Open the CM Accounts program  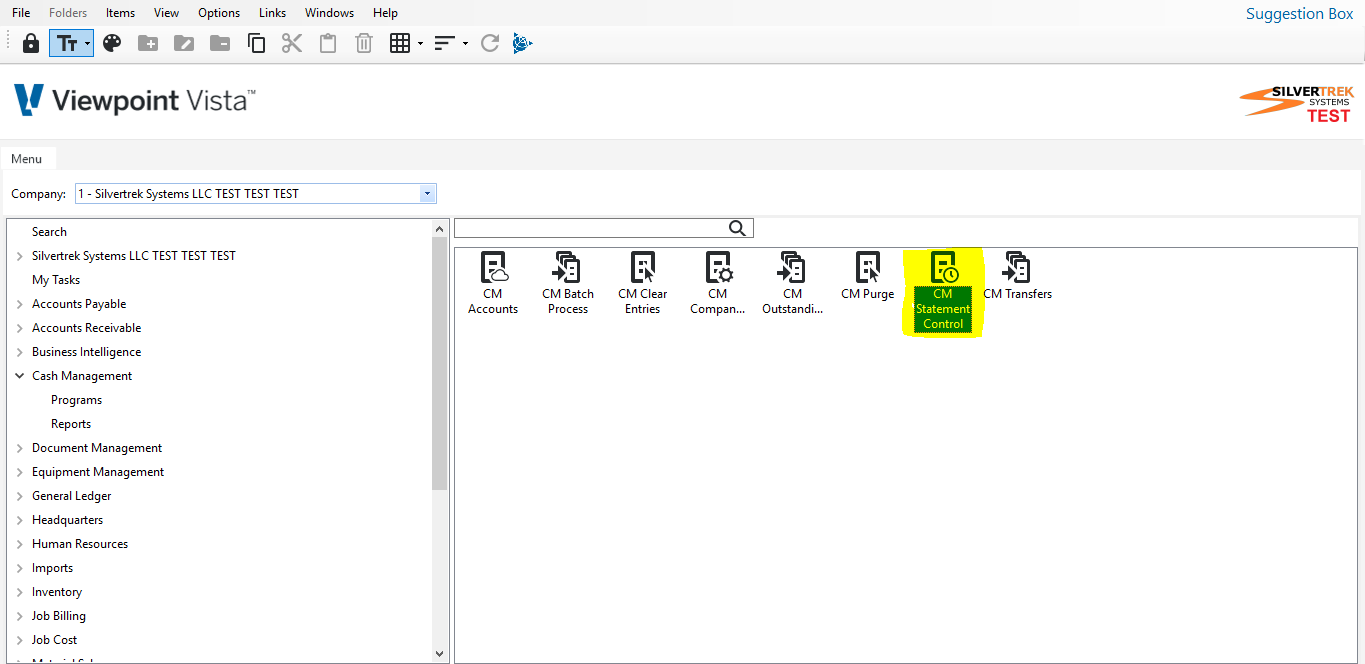coord(493,284)
